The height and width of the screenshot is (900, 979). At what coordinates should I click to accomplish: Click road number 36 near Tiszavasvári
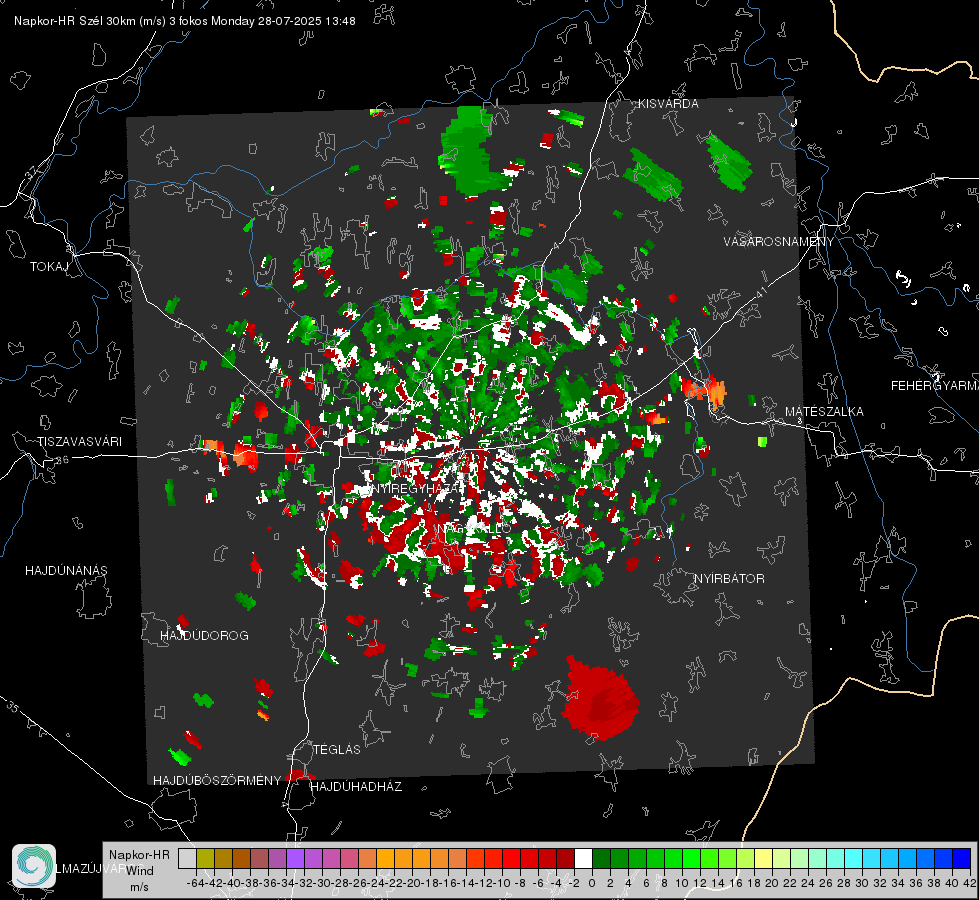(x=62, y=460)
